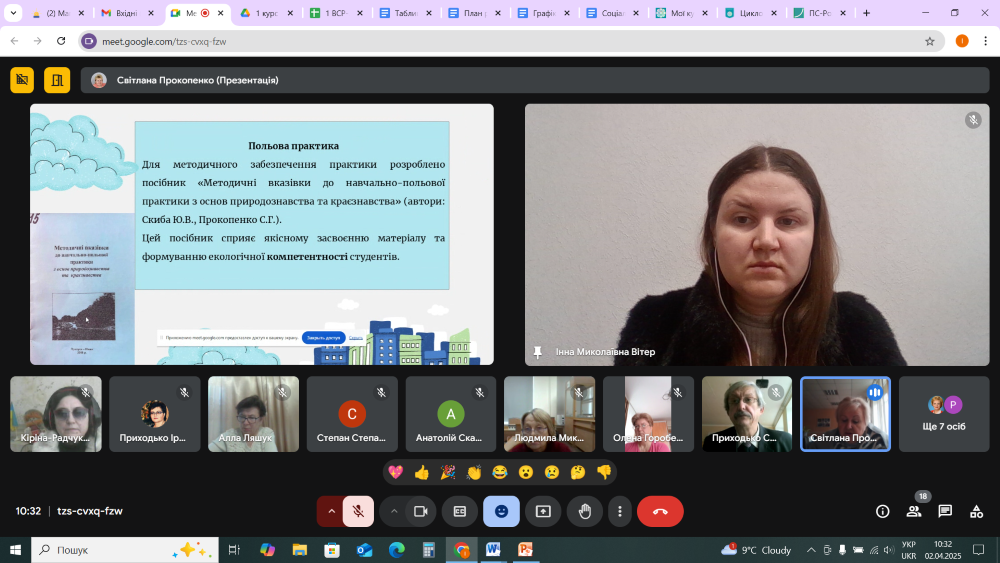The image size is (1000, 563).
Task: Click the meet.google.com address bar
Action: [x=510, y=41]
